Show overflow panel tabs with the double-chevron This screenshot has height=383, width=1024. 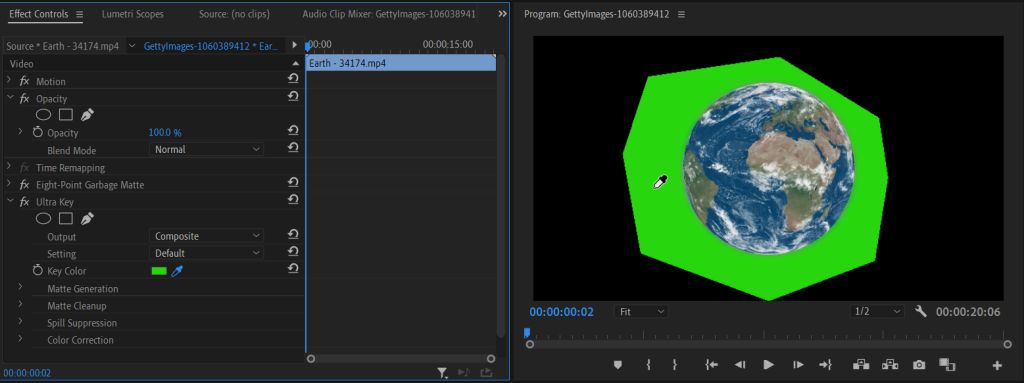pyautogui.click(x=502, y=14)
